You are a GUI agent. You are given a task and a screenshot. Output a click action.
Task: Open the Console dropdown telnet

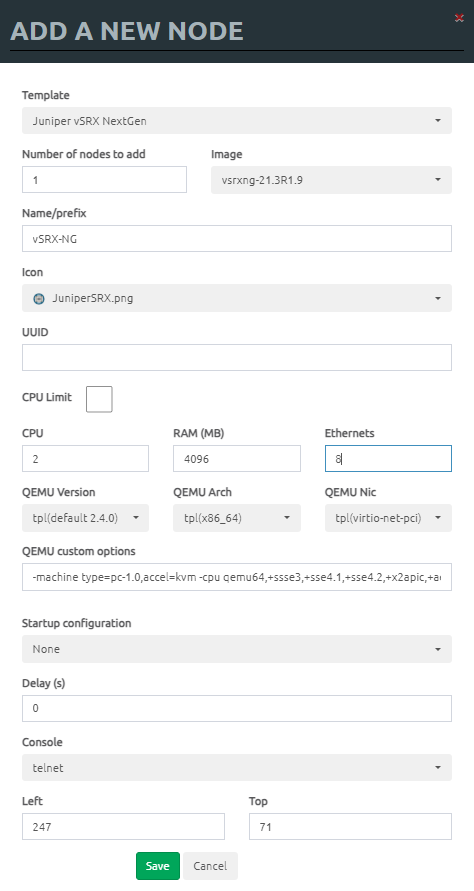pos(237,768)
